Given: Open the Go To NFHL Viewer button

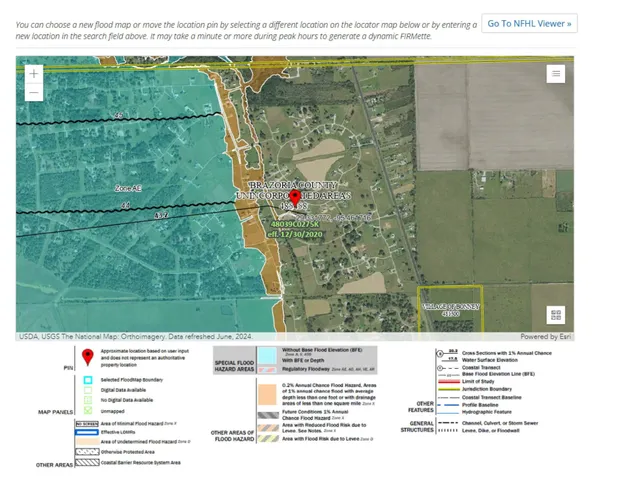Looking at the screenshot, I should (x=529, y=23).
